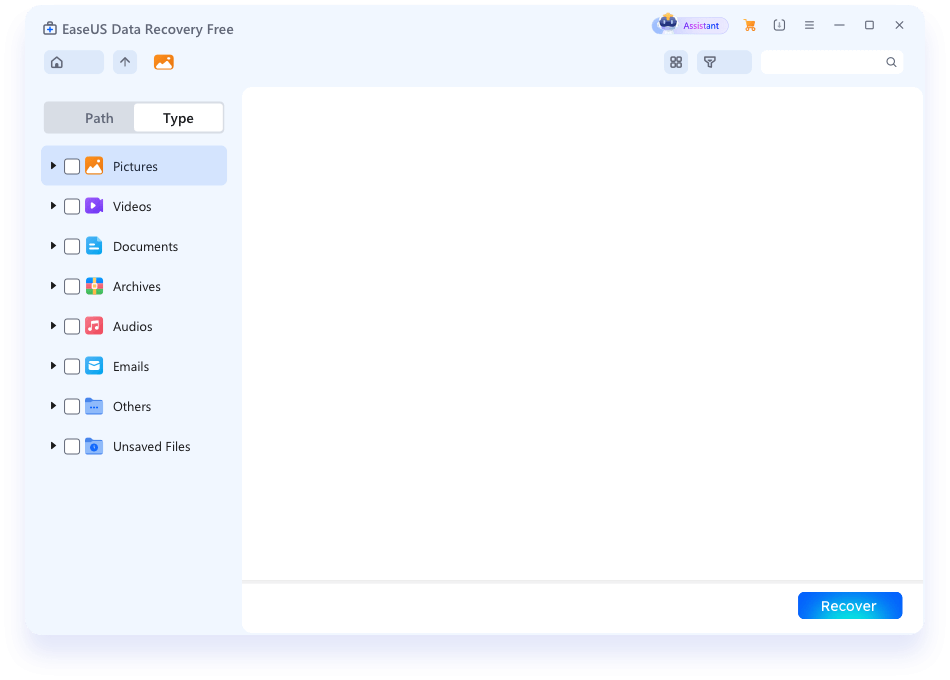Check the Unsaved Files checkbox
Viewport: 950px width, 680px height.
[x=72, y=446]
